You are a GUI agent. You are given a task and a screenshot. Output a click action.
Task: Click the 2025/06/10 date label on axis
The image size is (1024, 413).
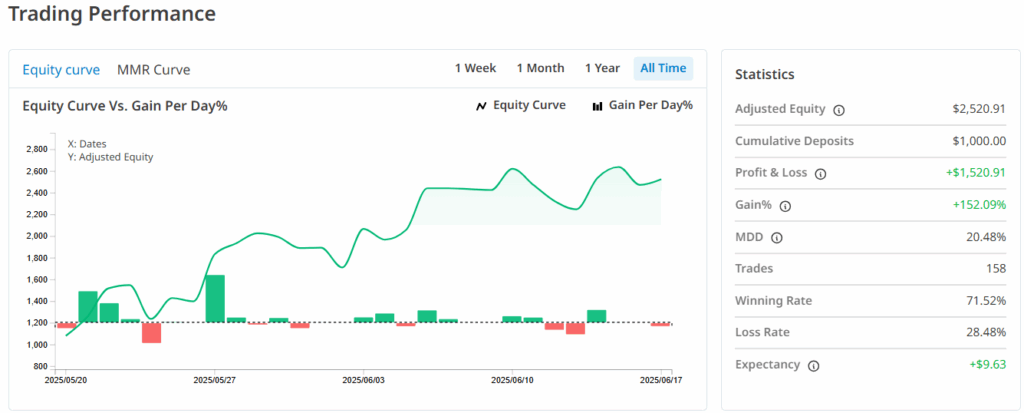pyautogui.click(x=513, y=380)
